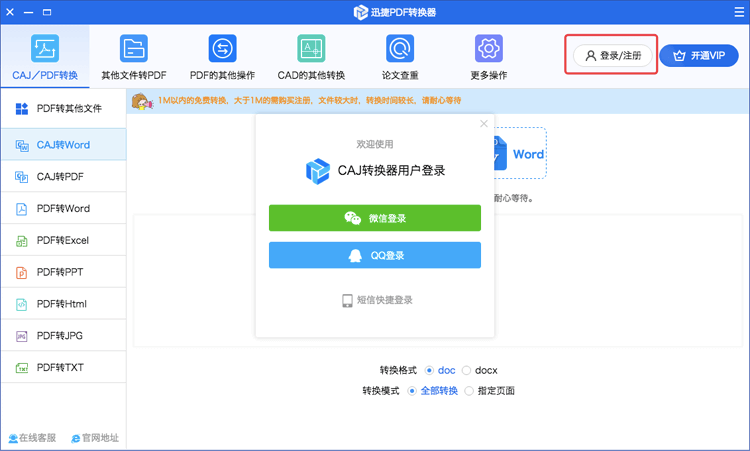Click the 欢迎使用 welcome text

tap(375, 144)
